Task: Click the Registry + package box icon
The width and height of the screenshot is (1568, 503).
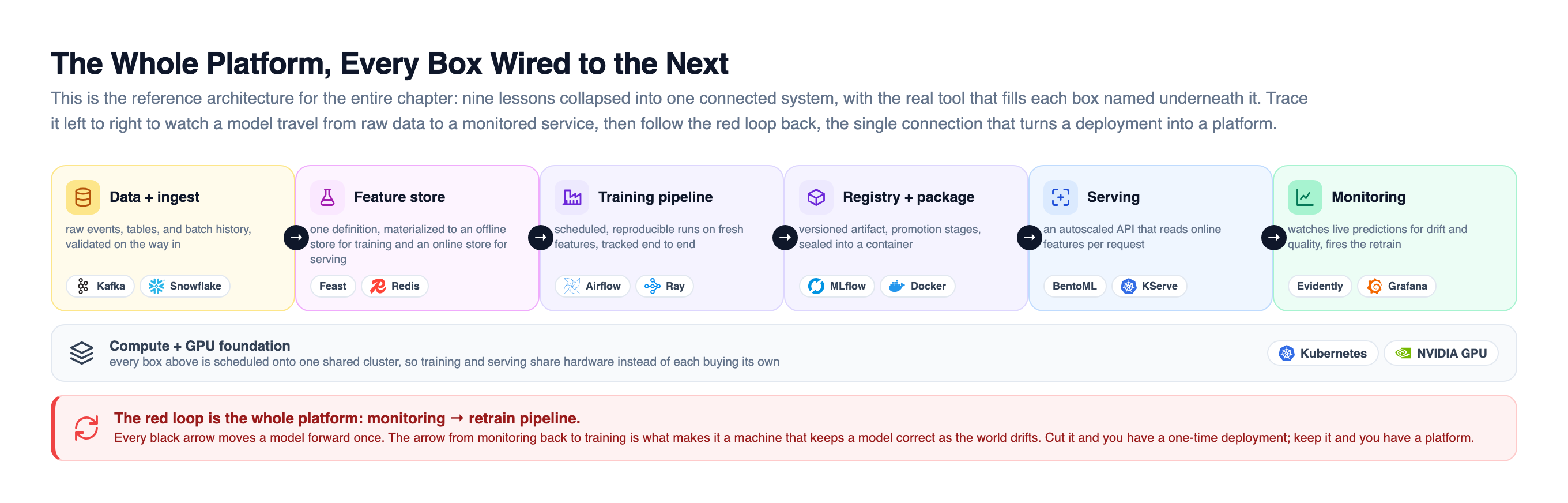Action: [816, 197]
